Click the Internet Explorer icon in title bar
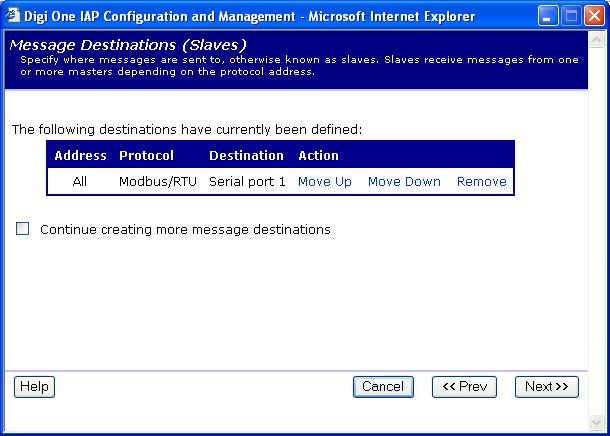Viewport: 610px width, 436px height. pyautogui.click(x=13, y=16)
